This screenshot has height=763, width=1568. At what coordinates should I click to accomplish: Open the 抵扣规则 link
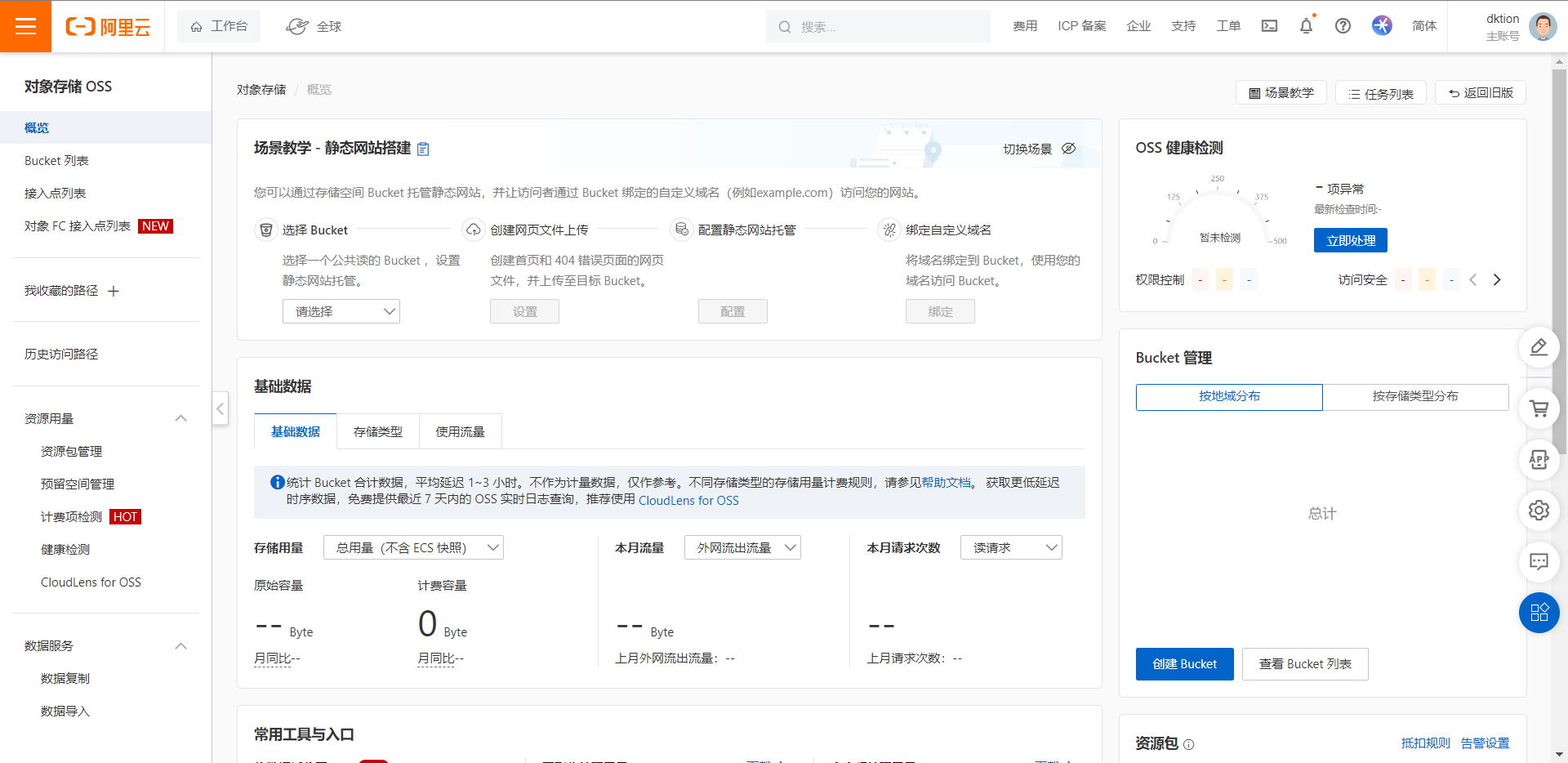pyautogui.click(x=1425, y=743)
